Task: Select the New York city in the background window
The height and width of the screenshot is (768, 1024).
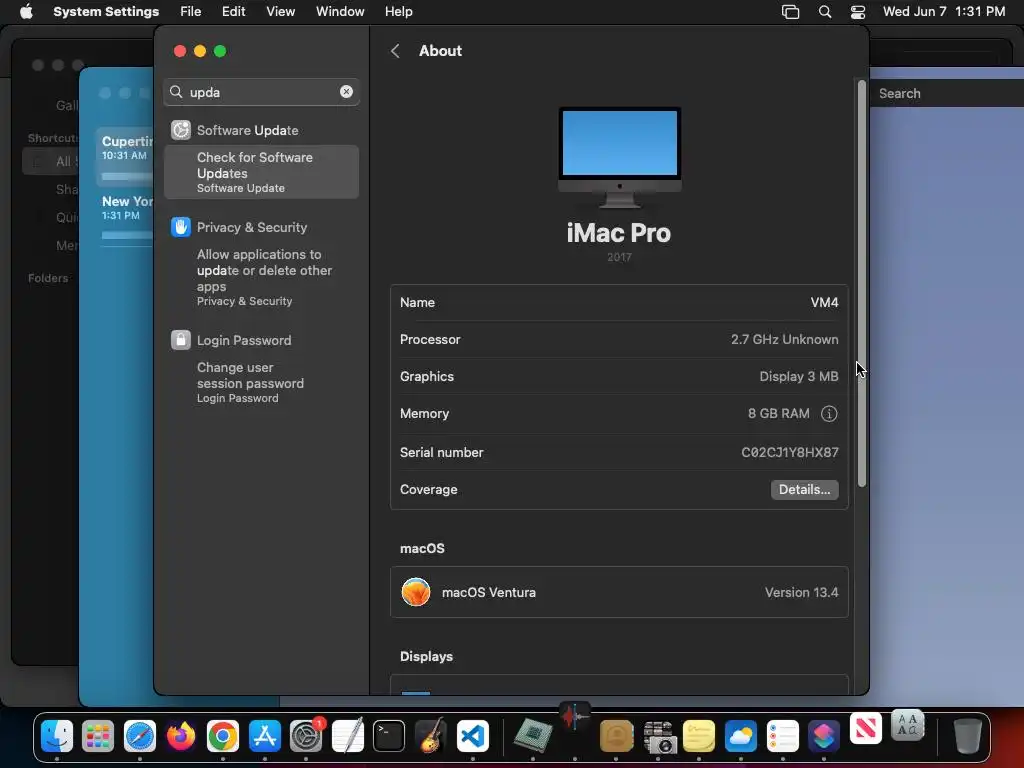Action: tap(124, 216)
